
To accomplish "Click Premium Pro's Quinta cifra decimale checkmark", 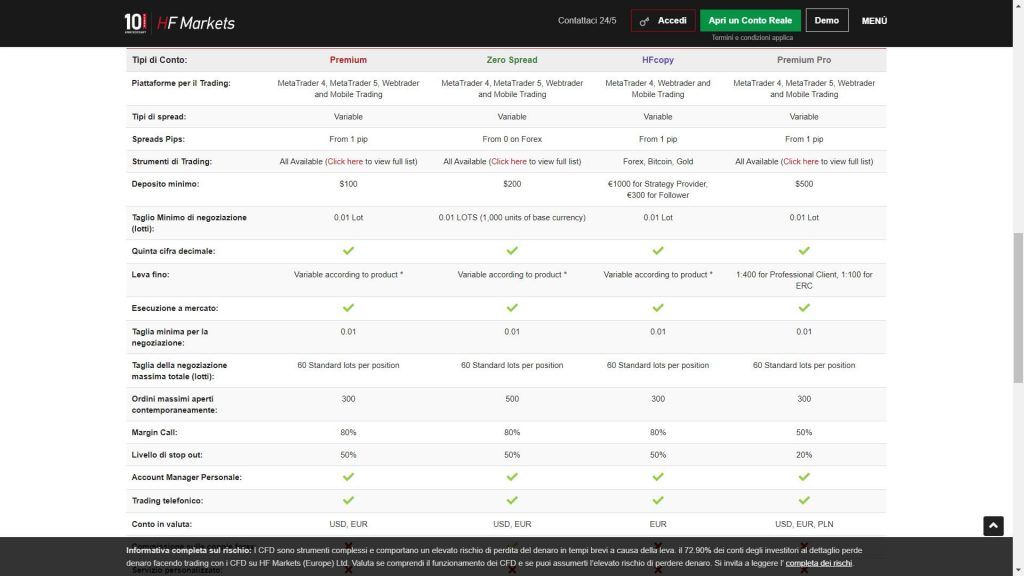I will click(804, 251).
